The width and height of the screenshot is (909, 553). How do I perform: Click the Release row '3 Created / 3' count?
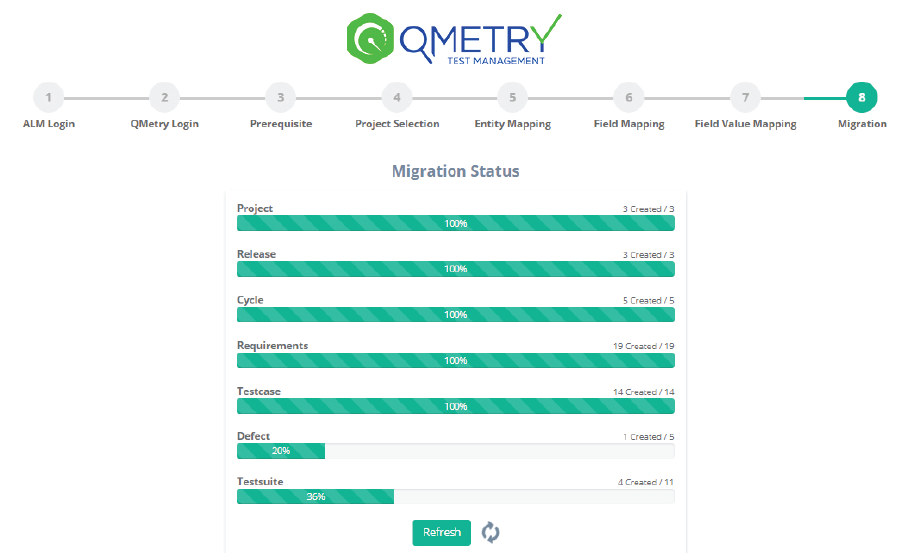[648, 255]
